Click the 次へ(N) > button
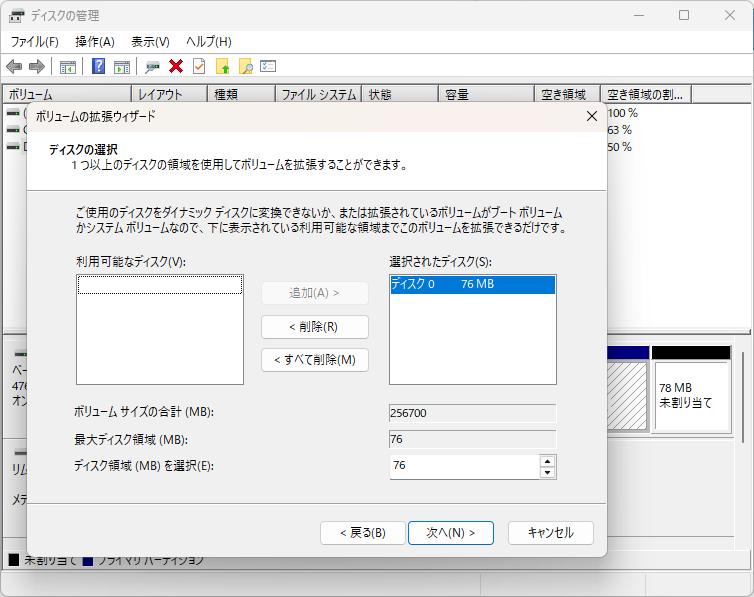 (x=451, y=533)
